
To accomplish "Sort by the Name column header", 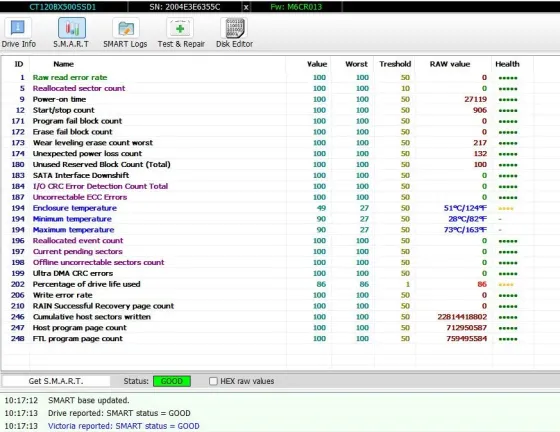I will [x=64, y=64].
